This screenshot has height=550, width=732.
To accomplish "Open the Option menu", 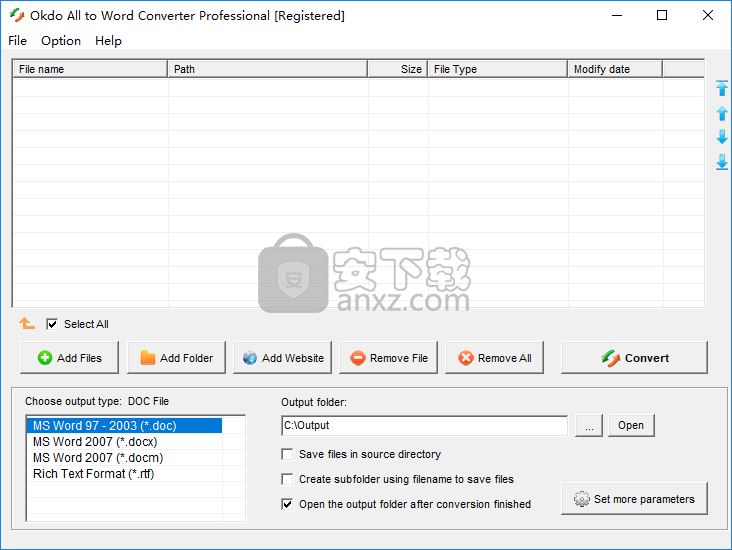I will point(61,41).
